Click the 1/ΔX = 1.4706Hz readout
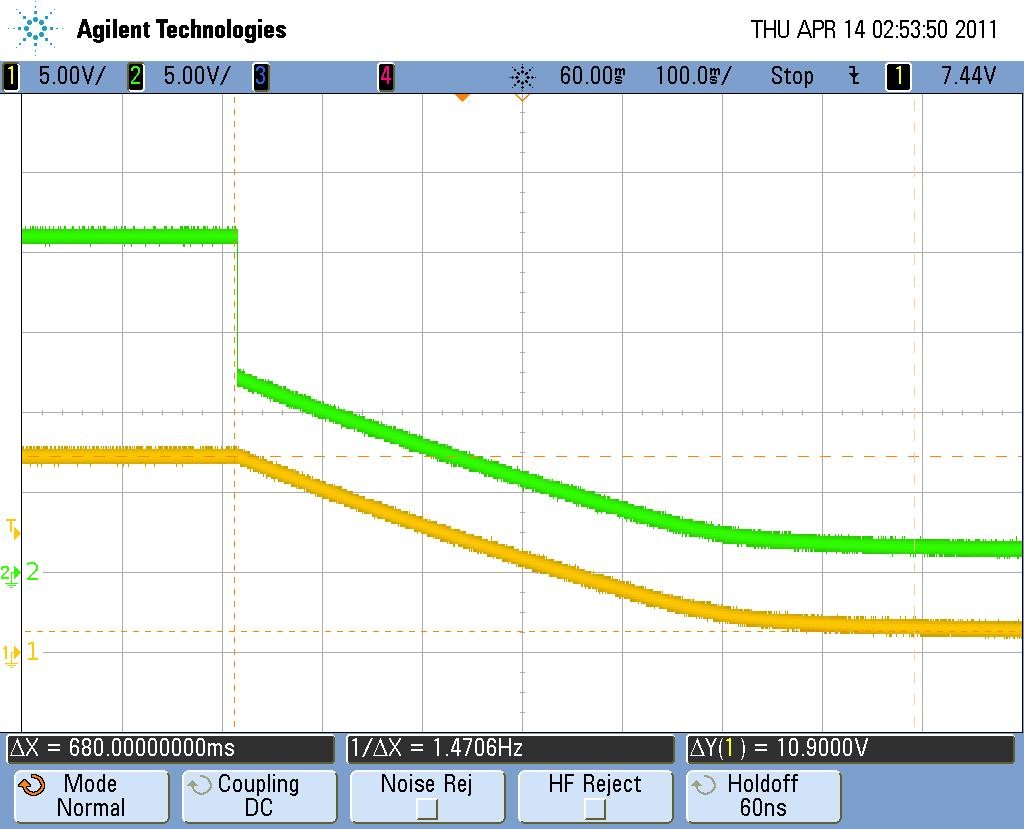Screen dimensions: 1024x829 coord(511,748)
